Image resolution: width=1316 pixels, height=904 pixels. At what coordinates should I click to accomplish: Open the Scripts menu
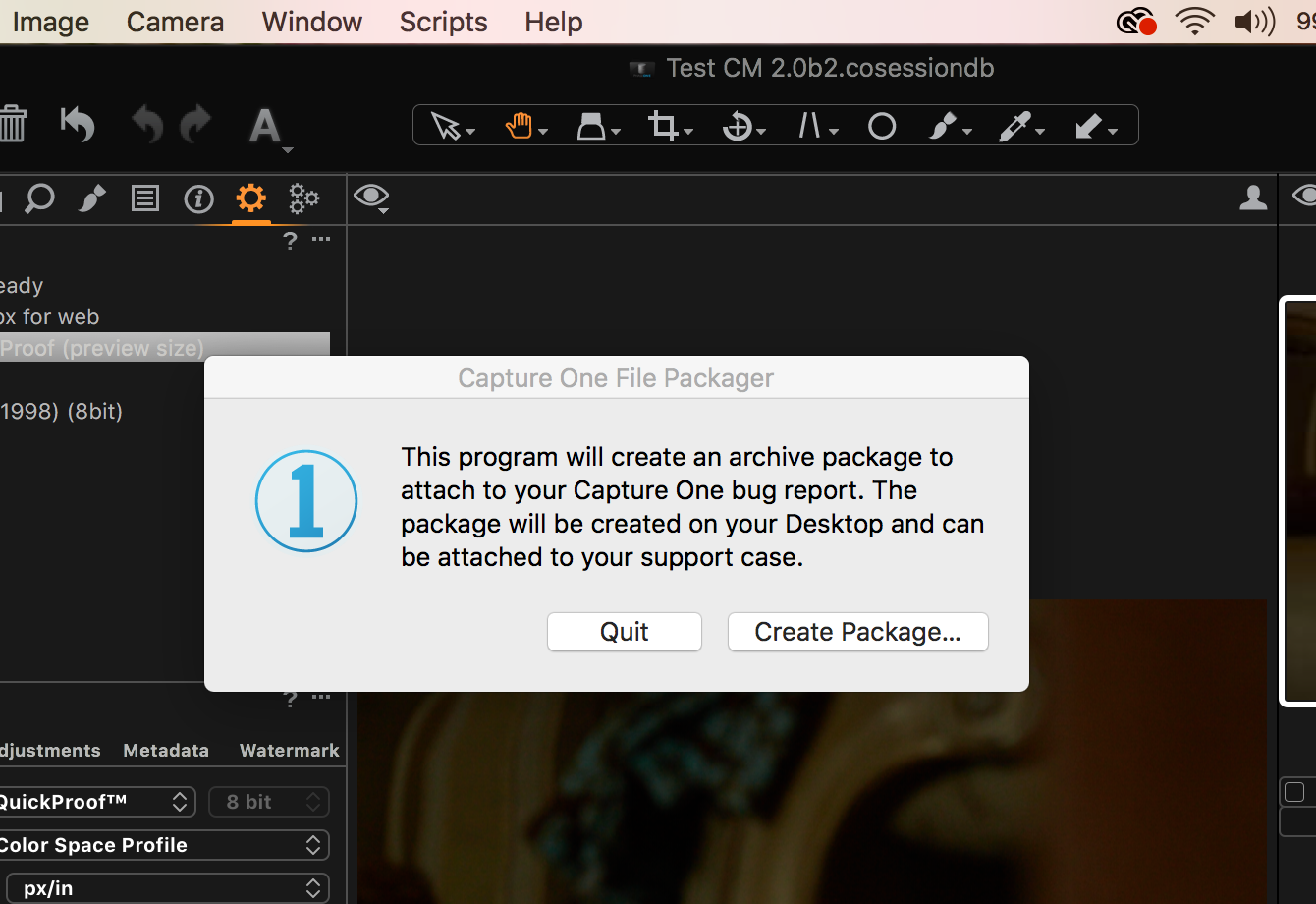(443, 22)
